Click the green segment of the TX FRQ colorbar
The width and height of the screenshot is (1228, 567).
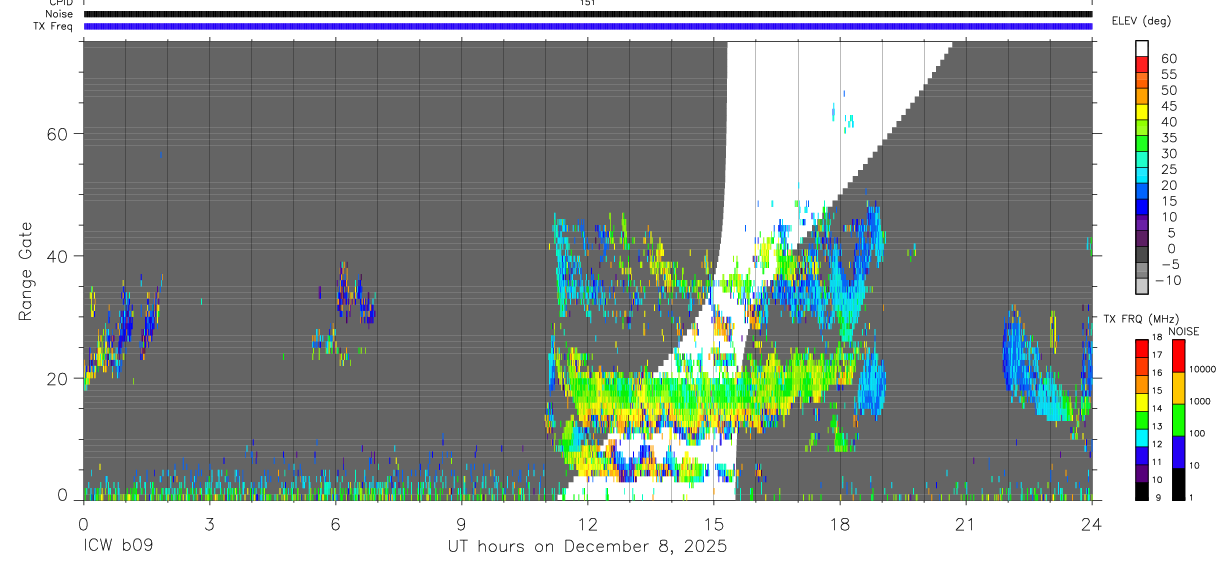coord(1142,418)
